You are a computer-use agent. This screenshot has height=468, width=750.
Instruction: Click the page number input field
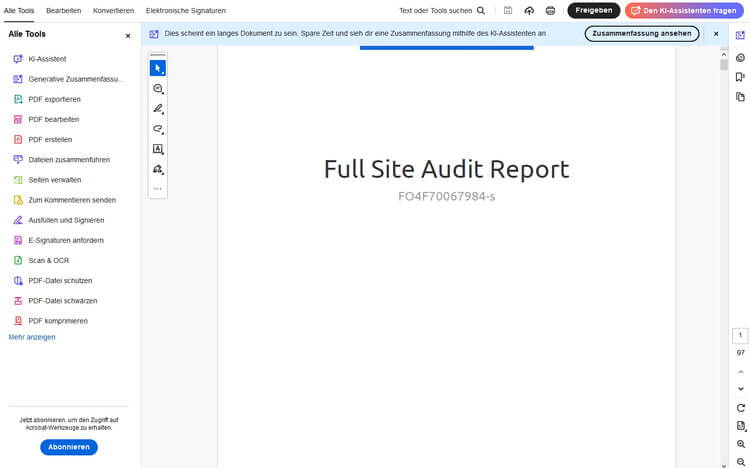pyautogui.click(x=740, y=335)
